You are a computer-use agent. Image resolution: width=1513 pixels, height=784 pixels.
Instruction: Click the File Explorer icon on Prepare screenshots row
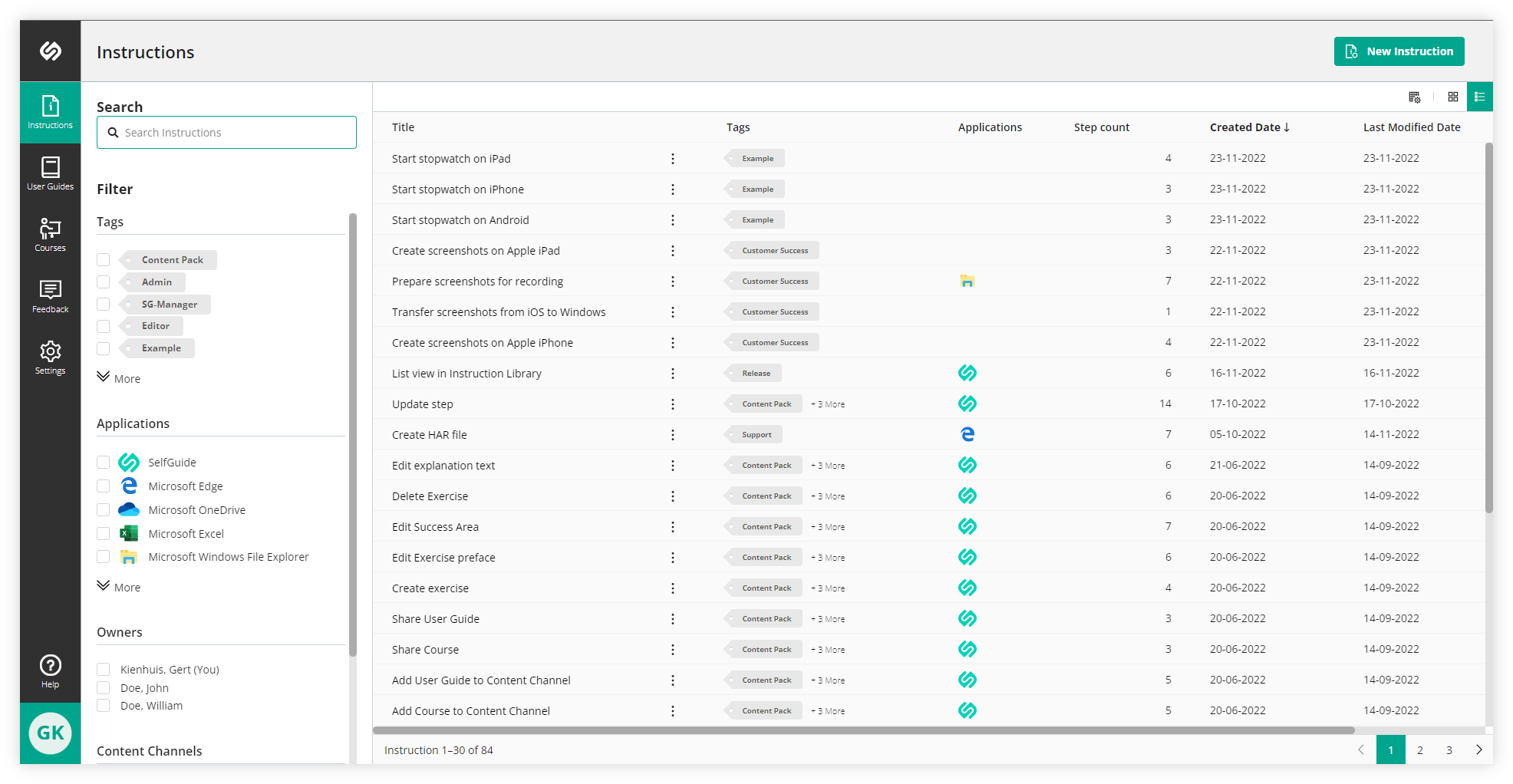[x=967, y=281]
